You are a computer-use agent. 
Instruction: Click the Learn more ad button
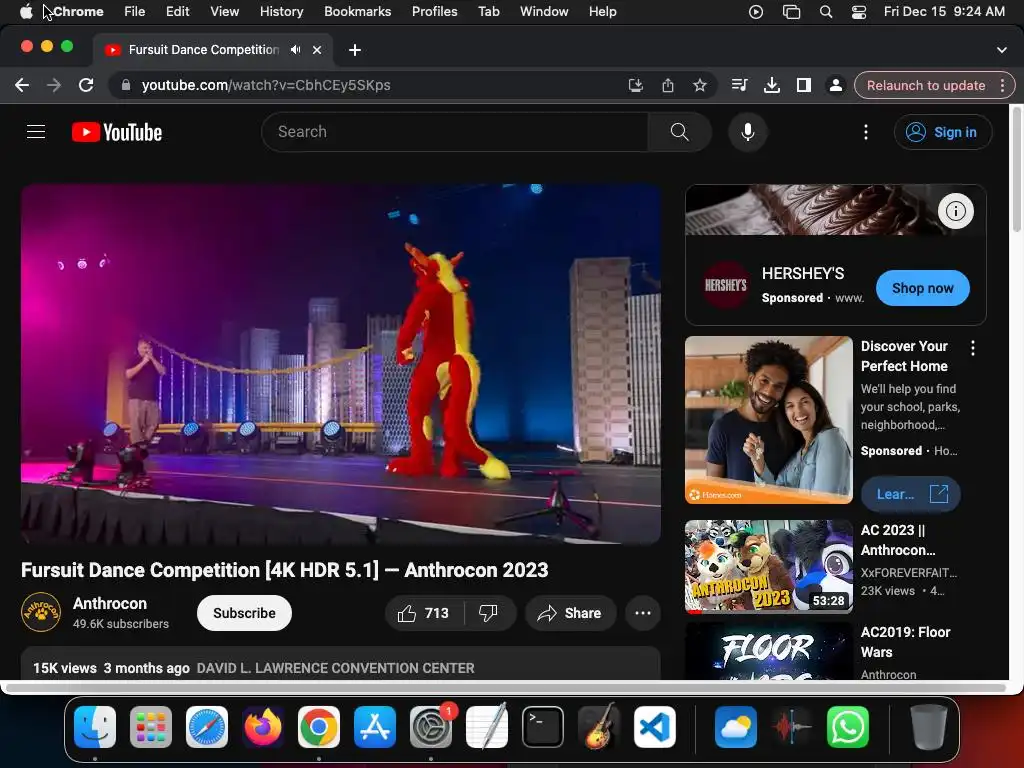point(910,494)
